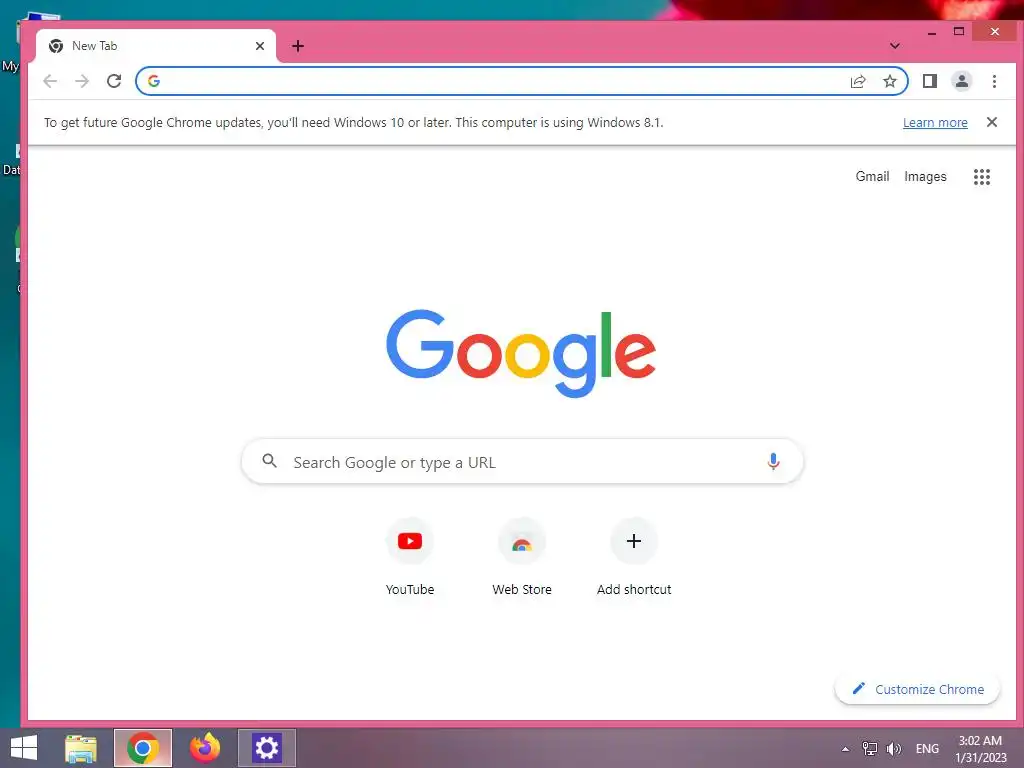The height and width of the screenshot is (768, 1024).
Task: Click Customize Chrome button
Action: pos(918,689)
